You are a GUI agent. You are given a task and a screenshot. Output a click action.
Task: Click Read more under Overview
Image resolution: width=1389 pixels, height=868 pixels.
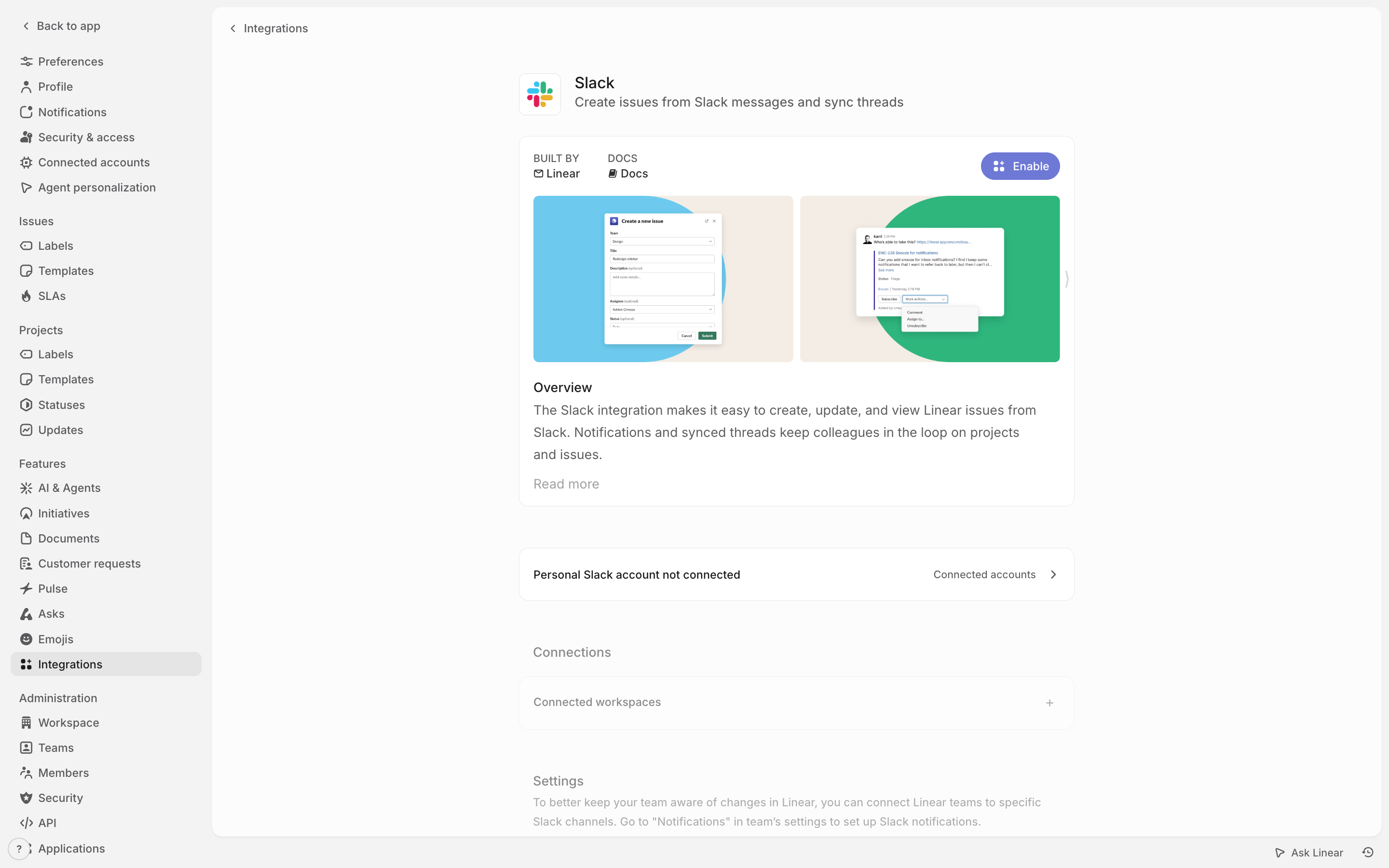click(566, 484)
